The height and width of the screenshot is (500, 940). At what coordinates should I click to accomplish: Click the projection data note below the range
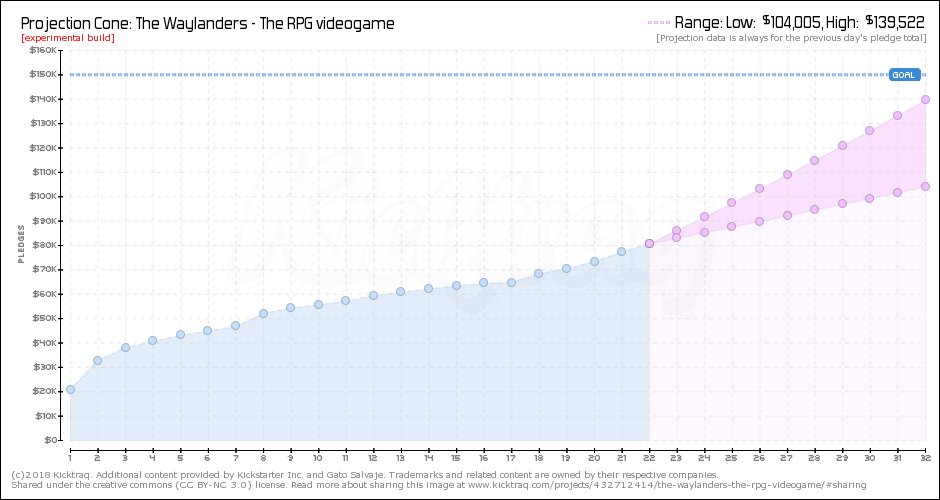[x=791, y=38]
